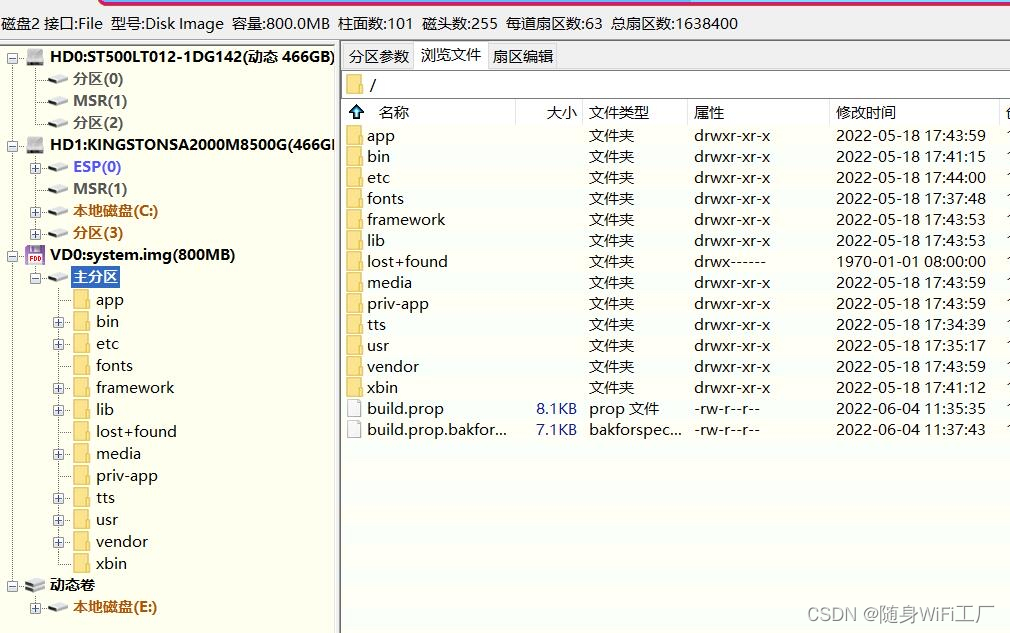Expand the bin folder in tree
1010x633 pixels.
tap(59, 322)
